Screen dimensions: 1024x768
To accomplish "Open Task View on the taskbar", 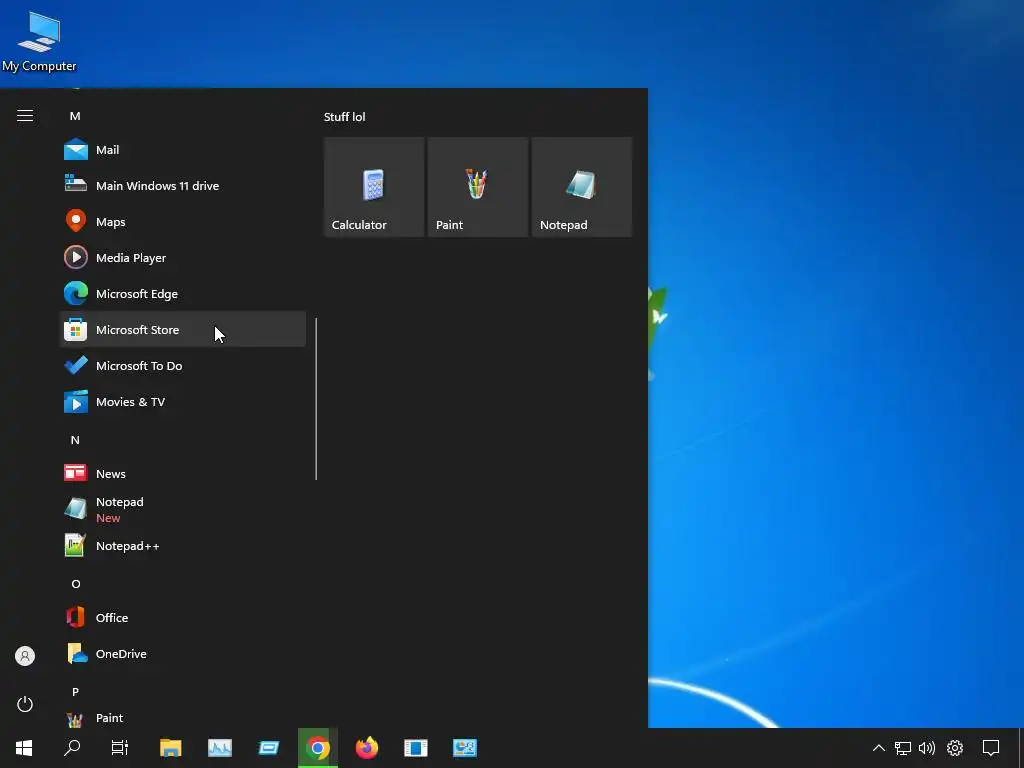I will (120, 748).
